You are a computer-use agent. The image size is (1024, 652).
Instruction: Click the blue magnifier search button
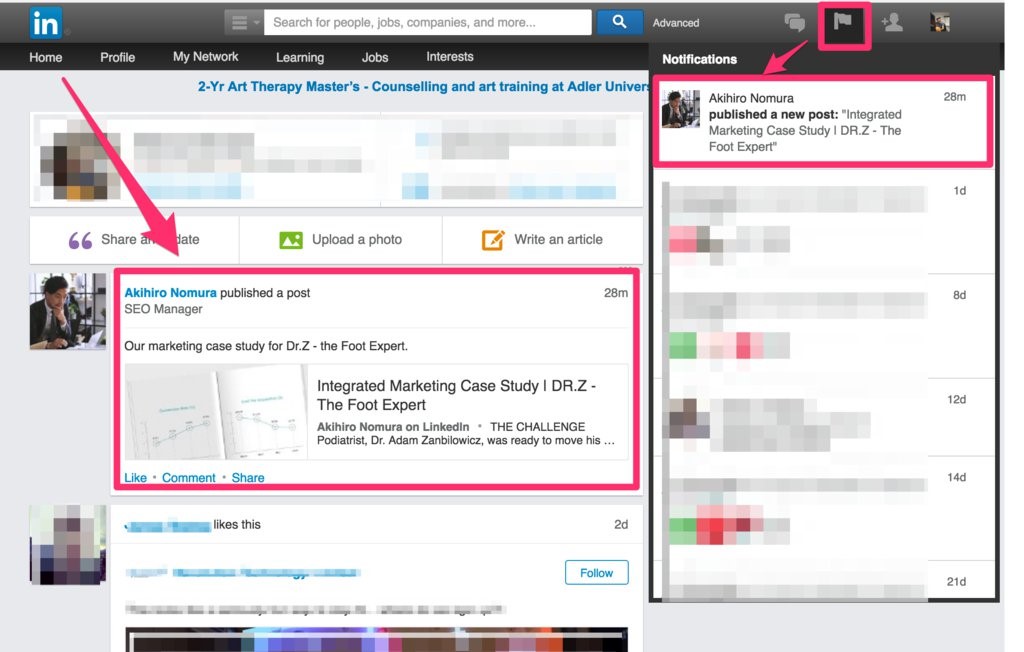tap(619, 22)
